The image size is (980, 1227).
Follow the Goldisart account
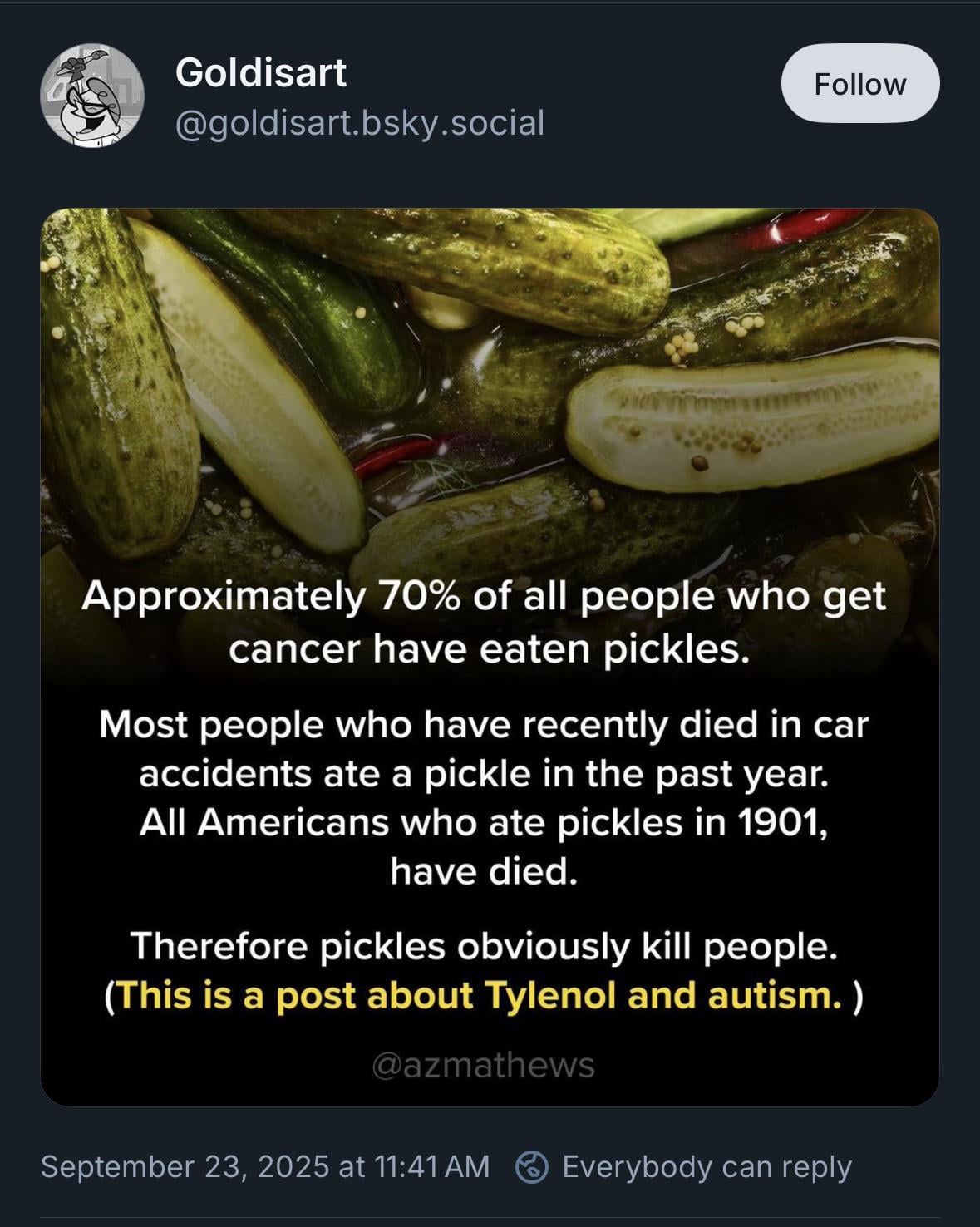click(x=860, y=84)
